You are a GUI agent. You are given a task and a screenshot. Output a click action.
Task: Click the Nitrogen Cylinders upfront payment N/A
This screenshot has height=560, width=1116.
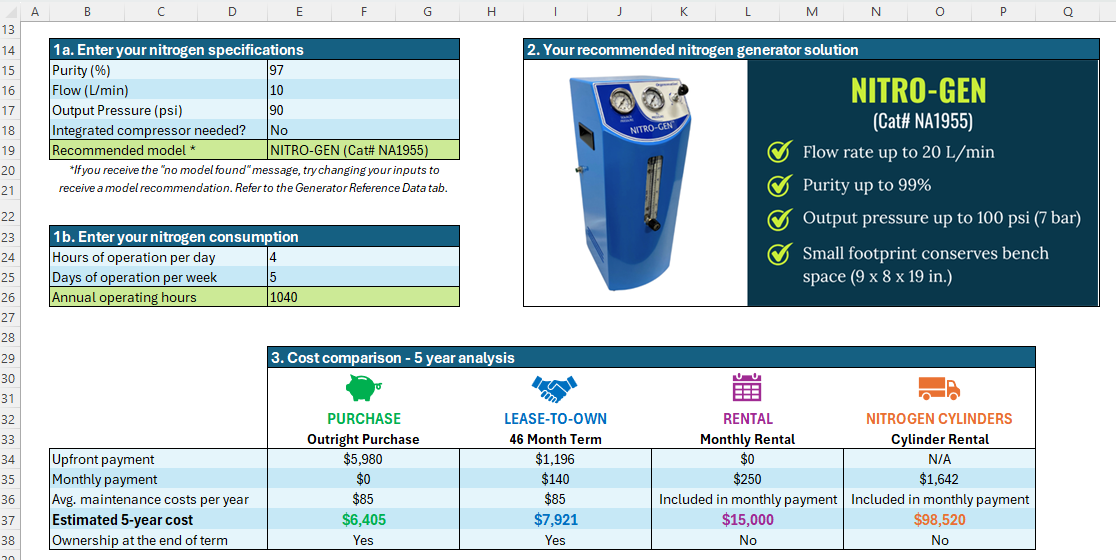(939, 460)
